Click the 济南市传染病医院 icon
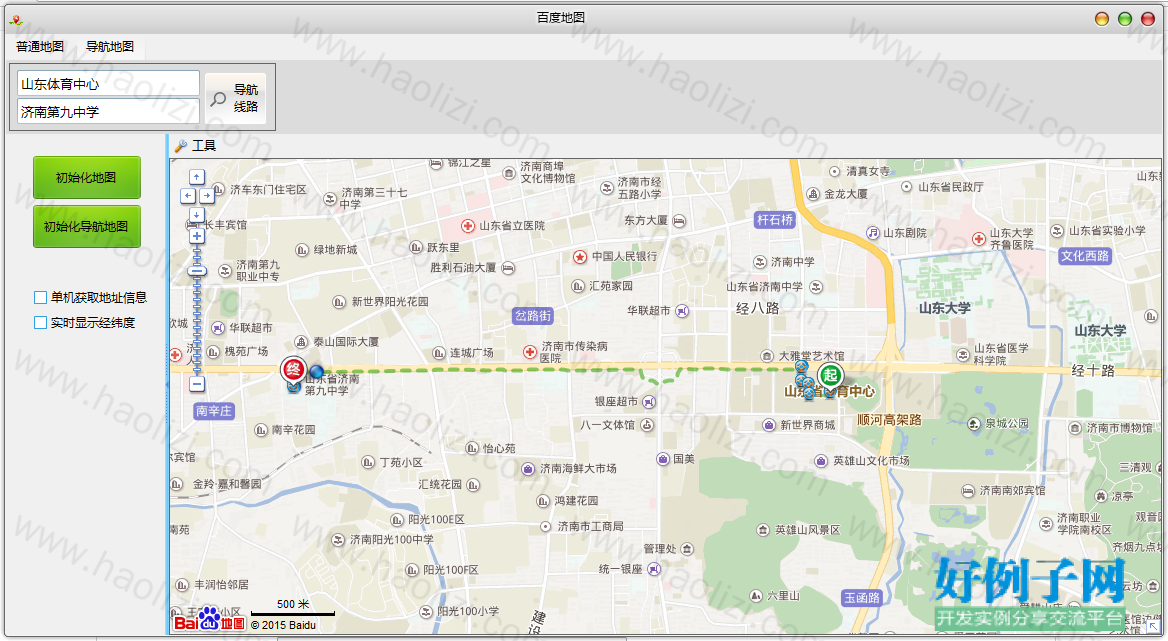The image size is (1168, 641). (x=530, y=351)
